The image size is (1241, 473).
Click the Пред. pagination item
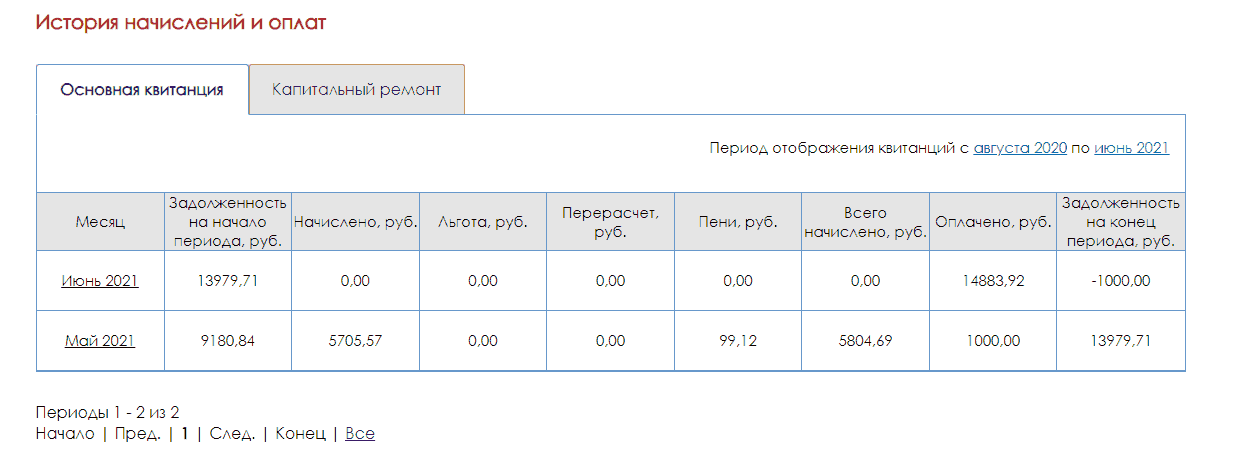click(x=137, y=434)
